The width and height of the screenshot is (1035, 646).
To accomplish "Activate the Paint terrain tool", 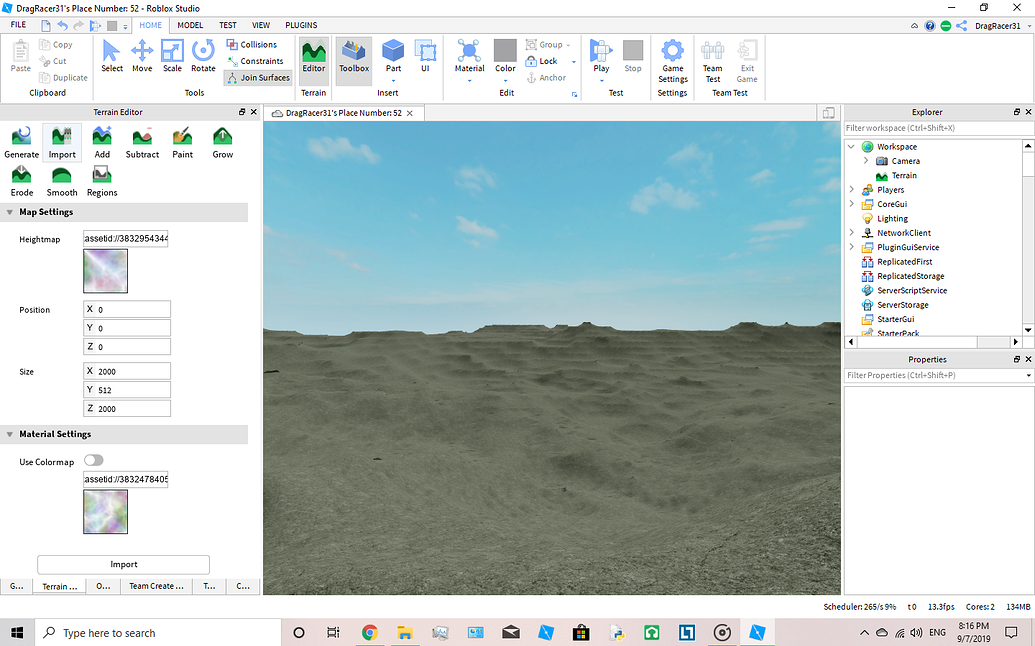I will click(182, 142).
